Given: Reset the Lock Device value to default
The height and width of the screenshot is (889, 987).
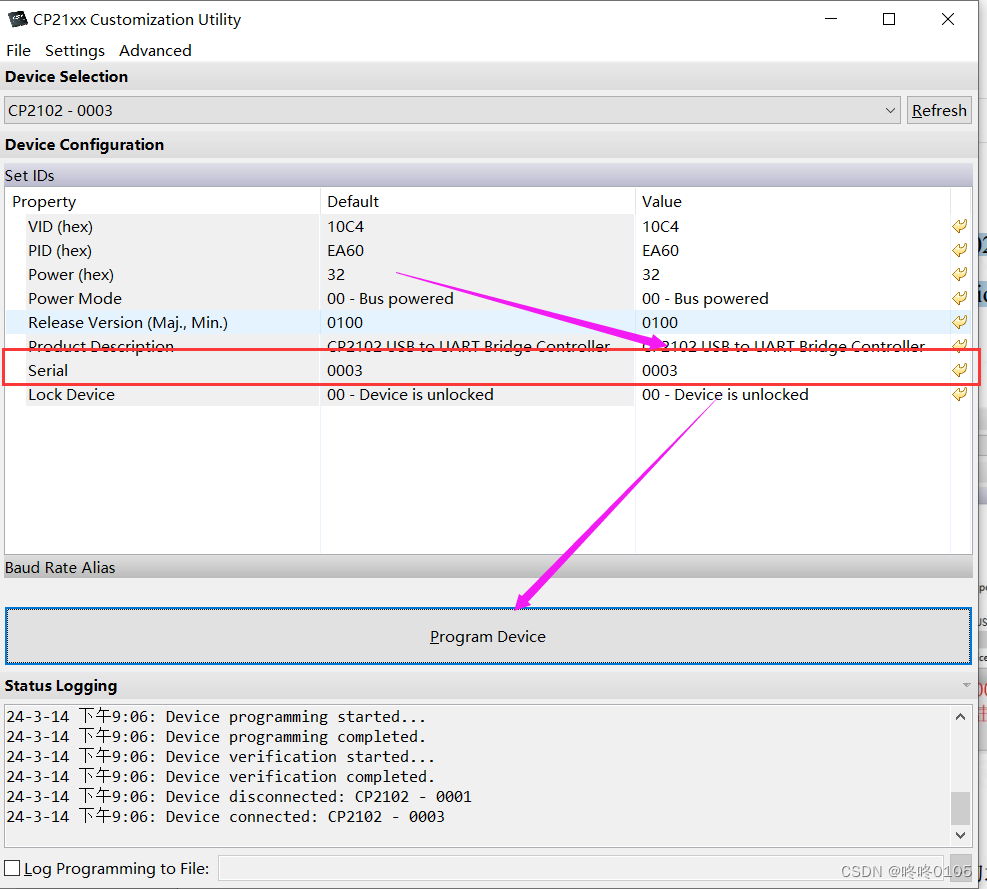Looking at the screenshot, I should 959,394.
